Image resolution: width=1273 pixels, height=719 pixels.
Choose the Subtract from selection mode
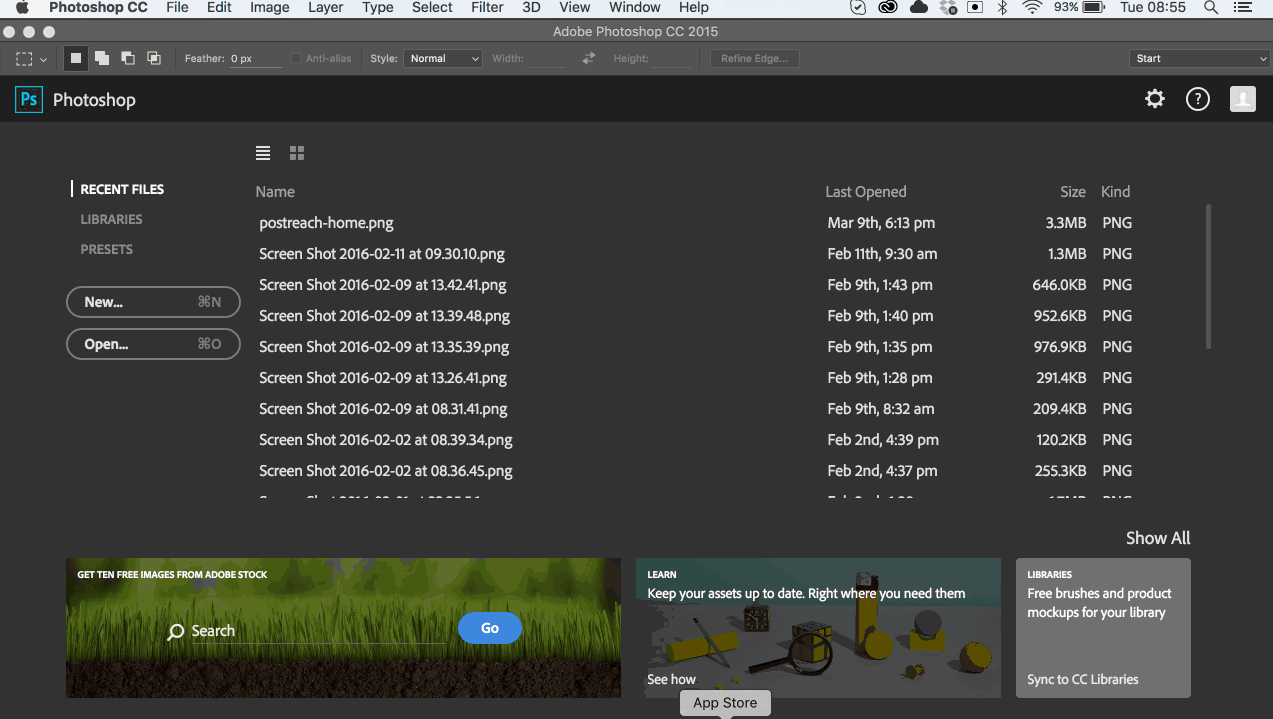[x=127, y=58]
